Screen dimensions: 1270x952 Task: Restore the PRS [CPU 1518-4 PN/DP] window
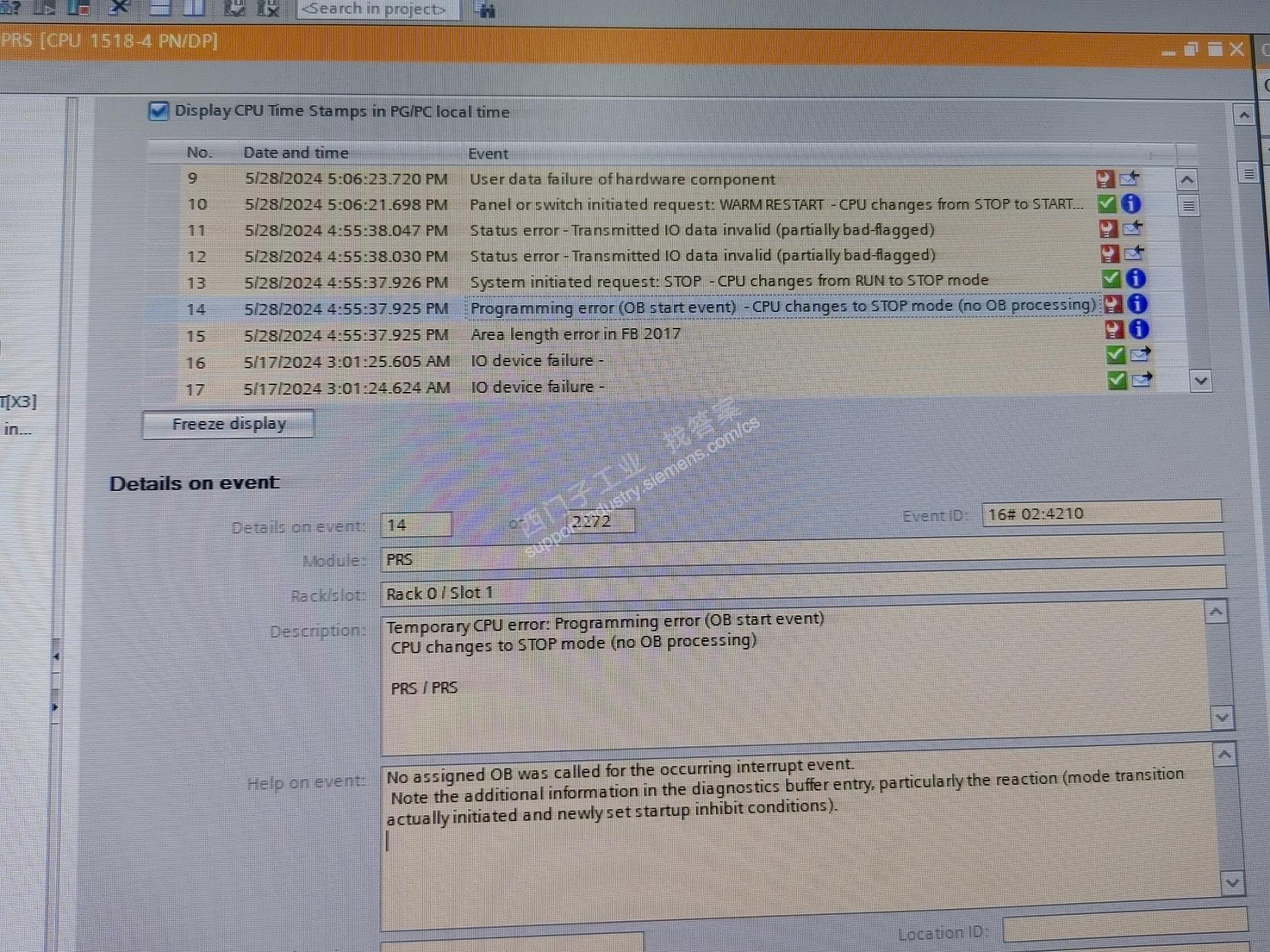coord(1191,49)
